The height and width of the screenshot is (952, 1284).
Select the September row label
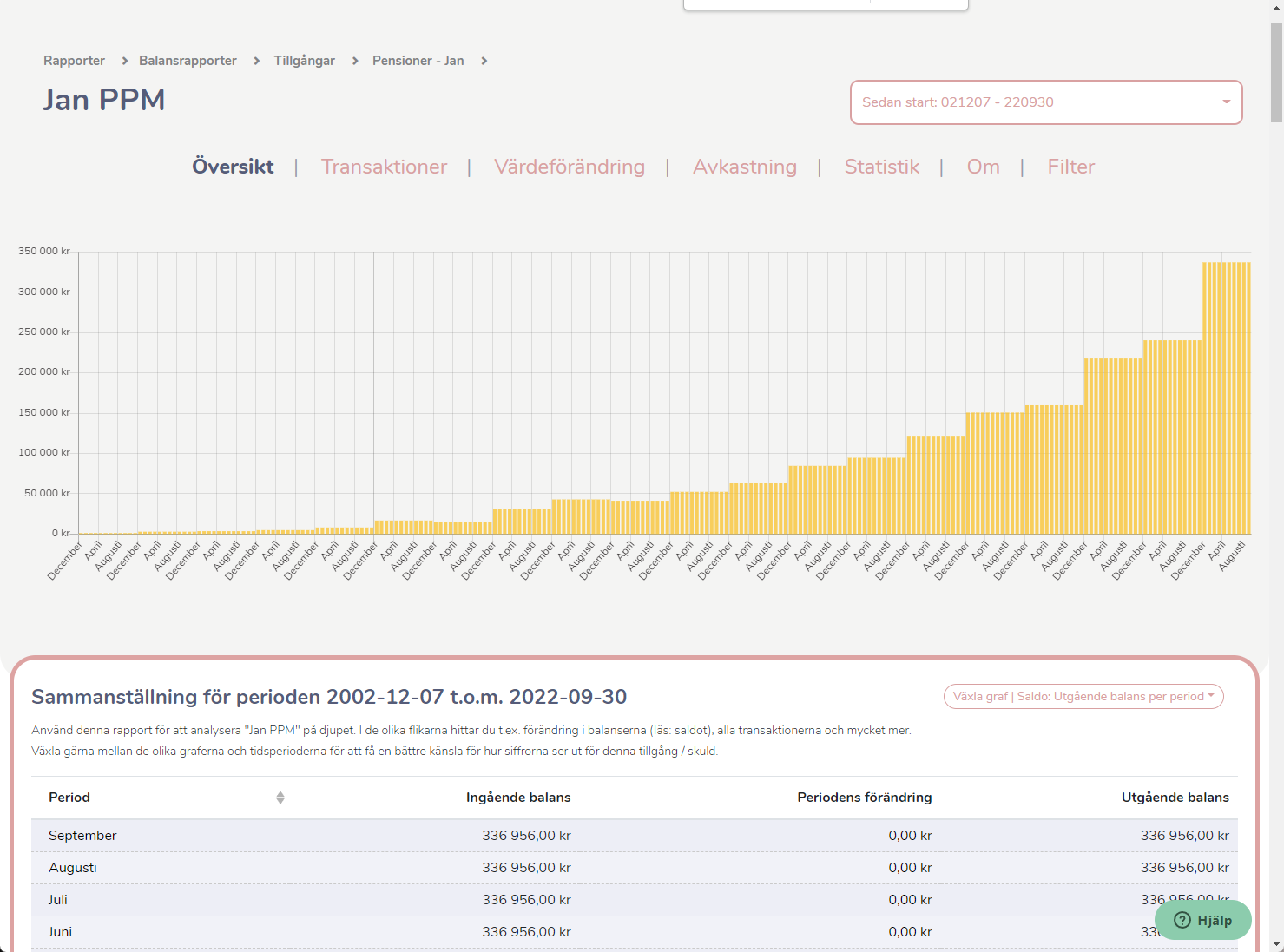pos(82,836)
